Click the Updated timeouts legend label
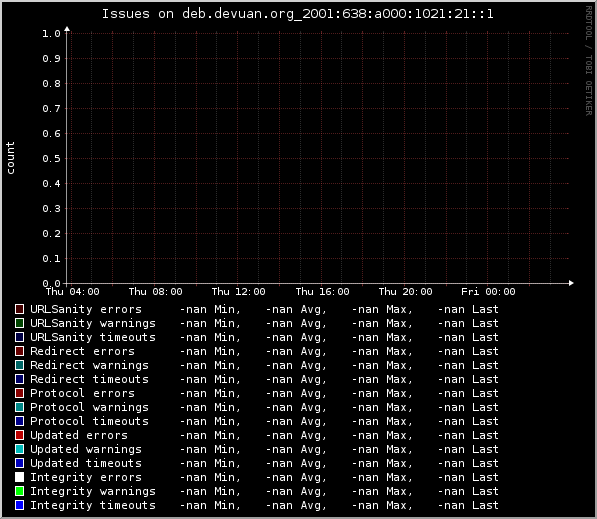The width and height of the screenshot is (597, 519). [86, 463]
